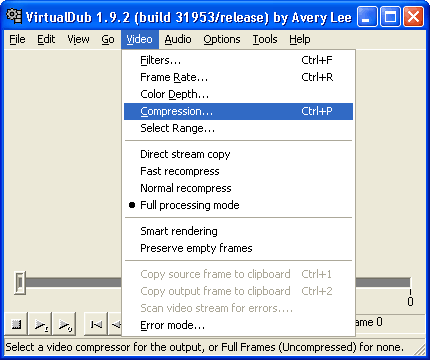
Task: Click the stop playback icon
Action: pyautogui.click(x=16, y=324)
